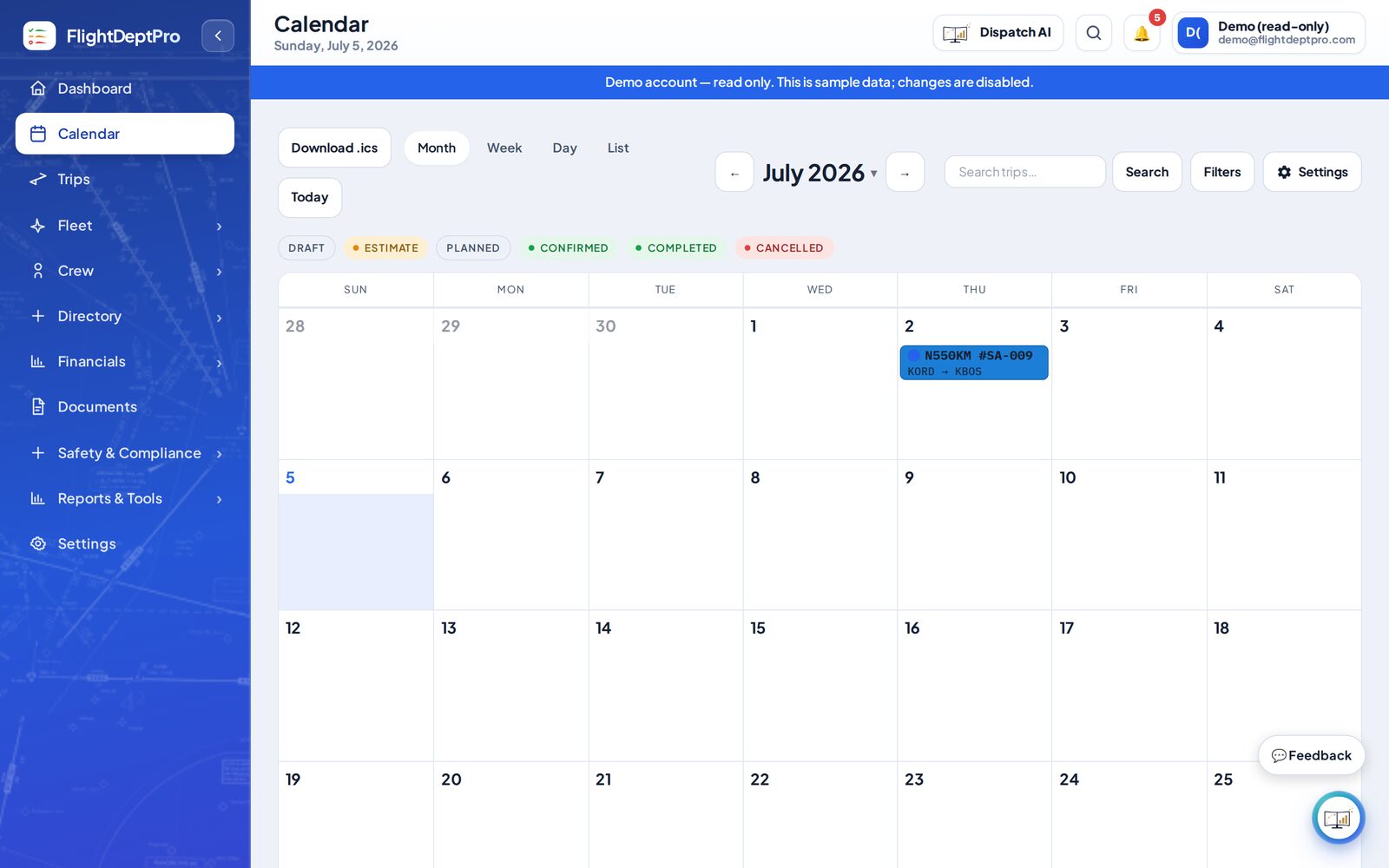Click the Today button
1389x868 pixels.
(x=310, y=198)
